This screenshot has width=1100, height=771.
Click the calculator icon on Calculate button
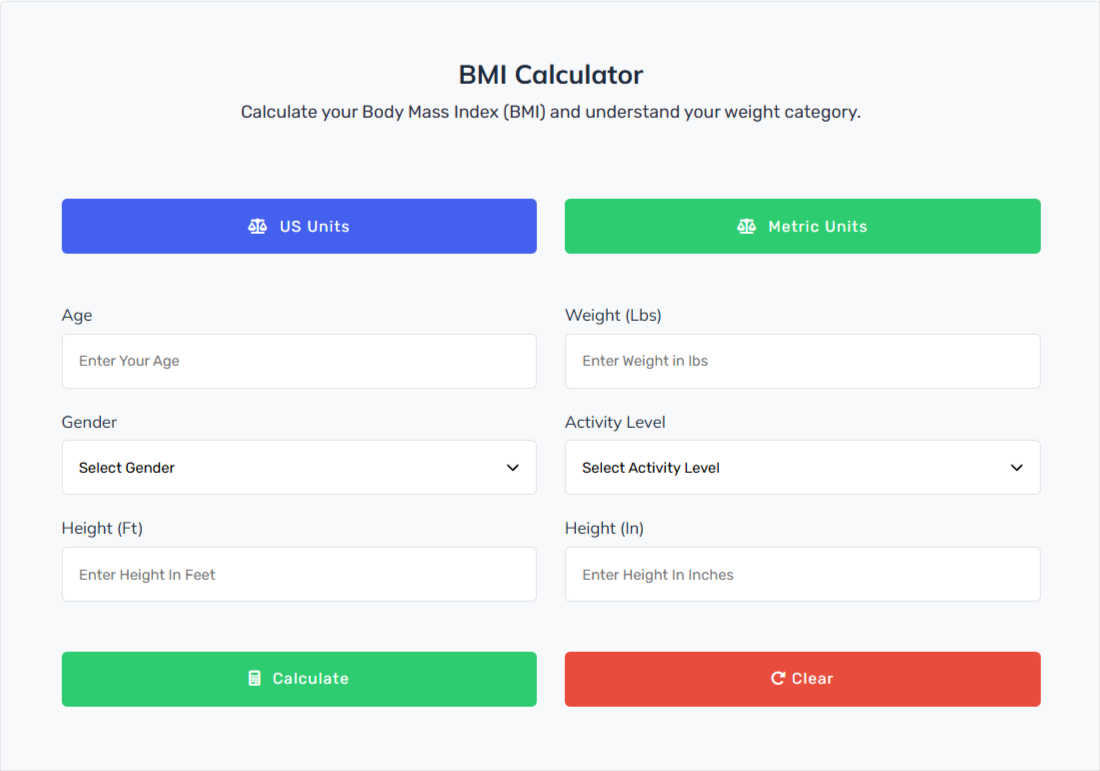[x=255, y=678]
